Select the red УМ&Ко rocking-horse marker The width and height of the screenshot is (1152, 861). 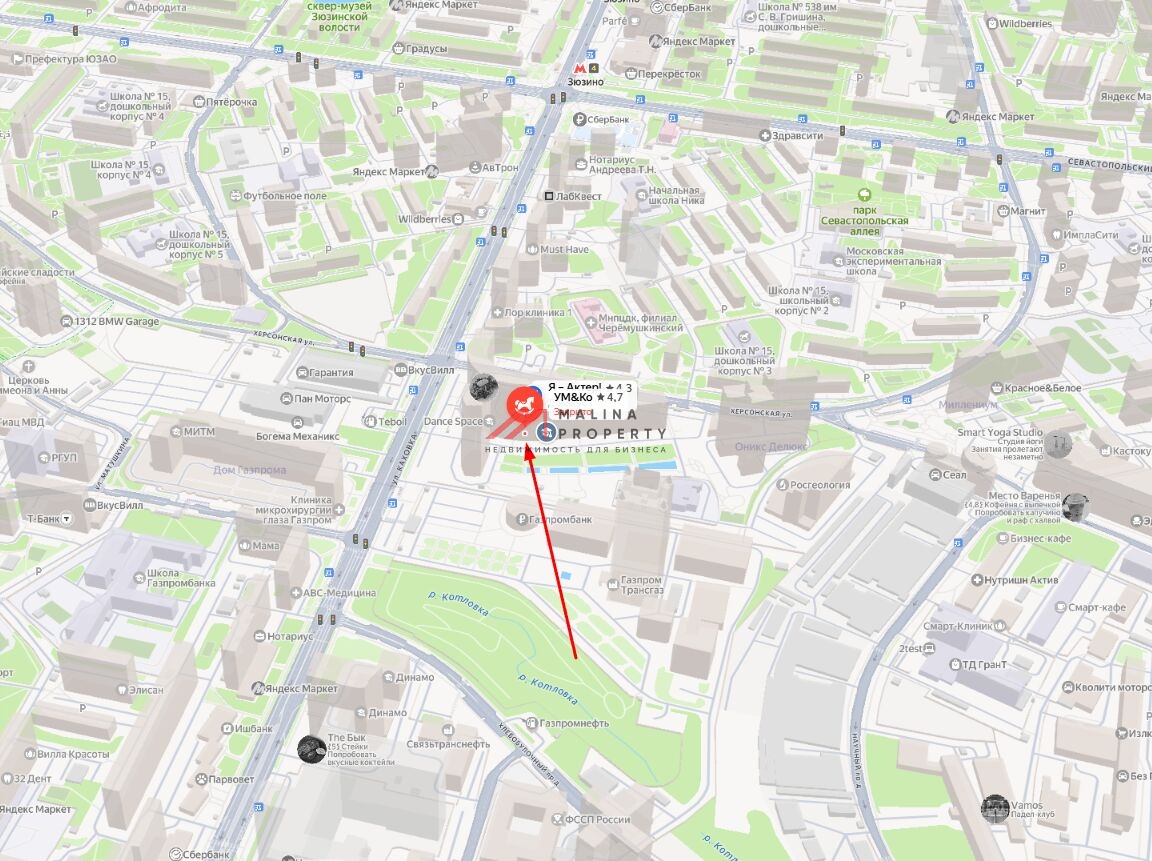(x=525, y=403)
